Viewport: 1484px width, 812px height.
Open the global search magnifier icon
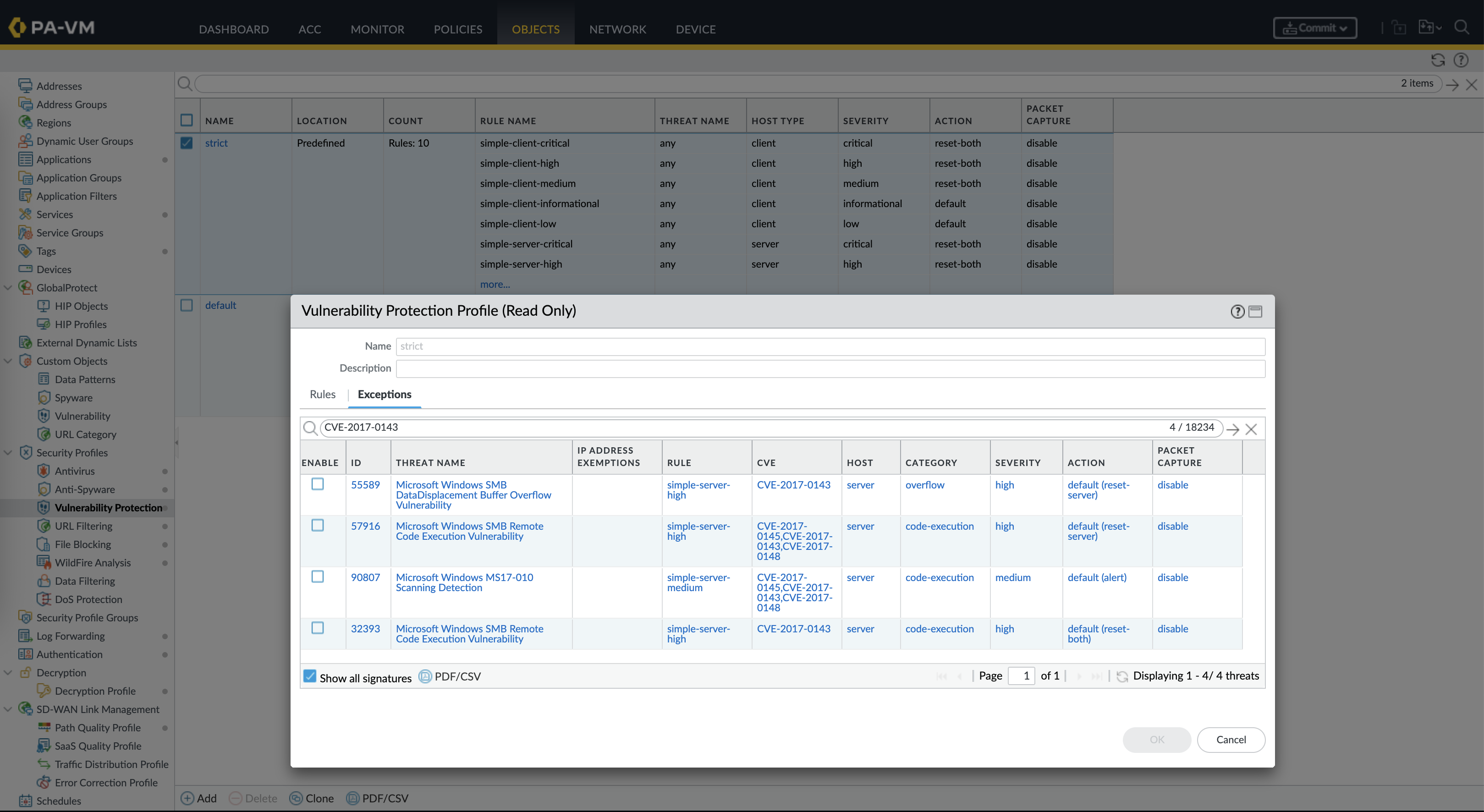pos(1462,27)
